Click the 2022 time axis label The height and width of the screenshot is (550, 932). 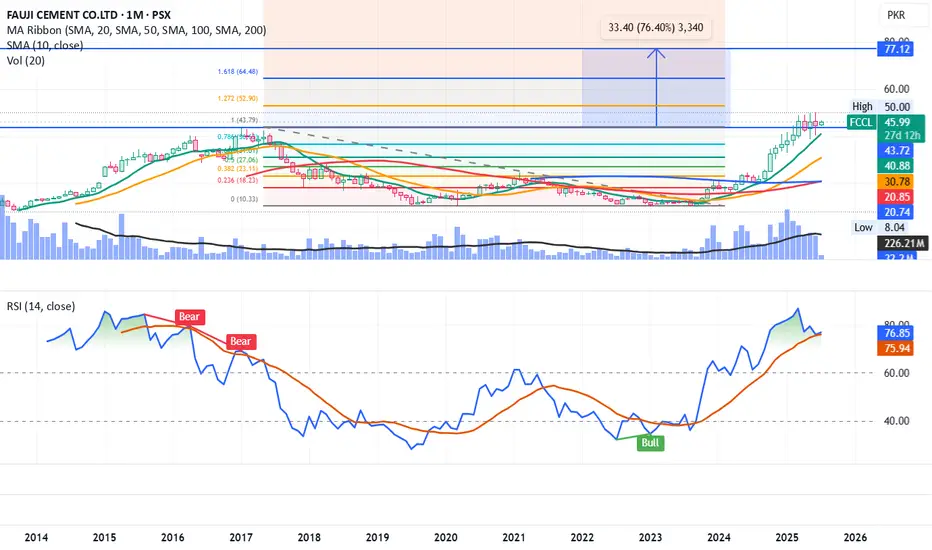click(582, 538)
